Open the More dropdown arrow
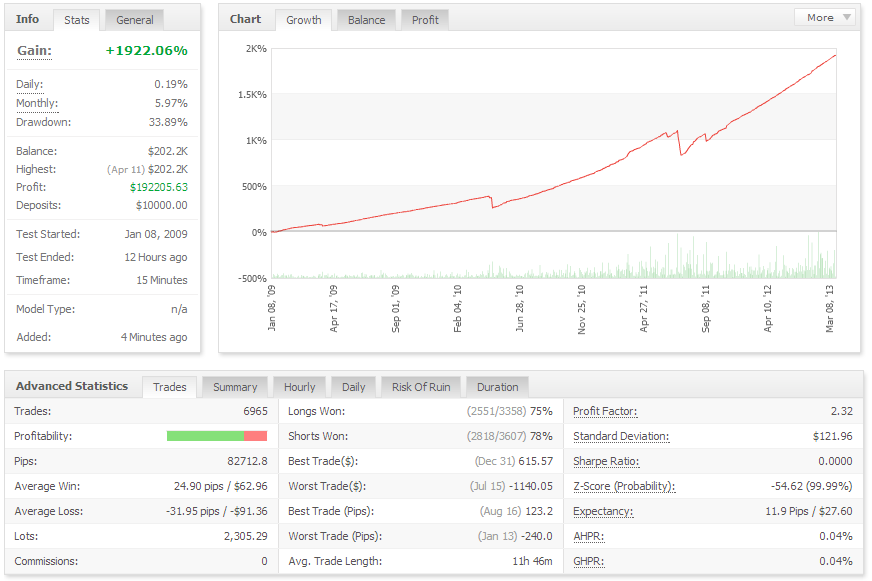The height and width of the screenshot is (581, 872). (x=846, y=17)
